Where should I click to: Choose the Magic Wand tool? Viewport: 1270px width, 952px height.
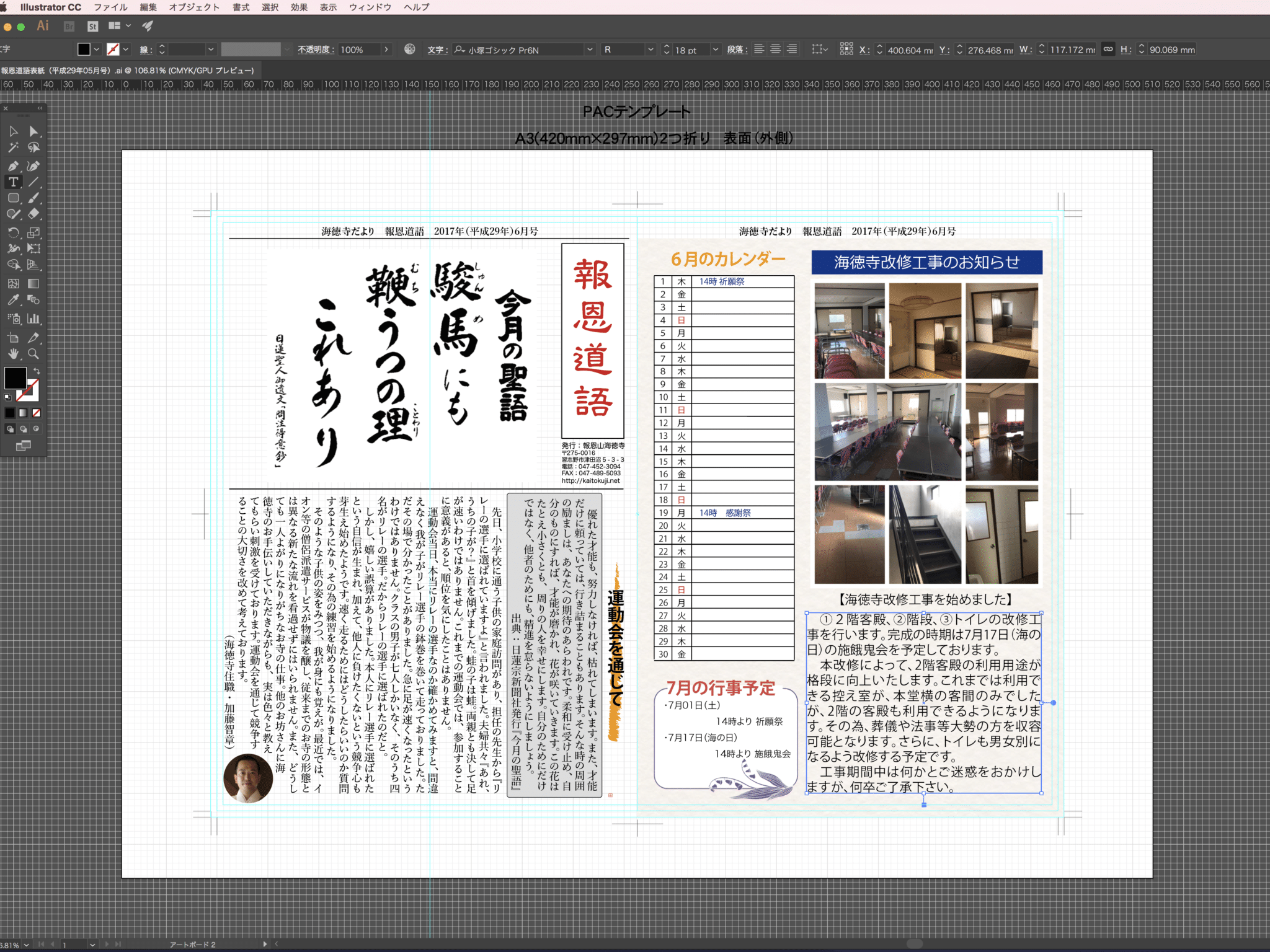point(13,148)
